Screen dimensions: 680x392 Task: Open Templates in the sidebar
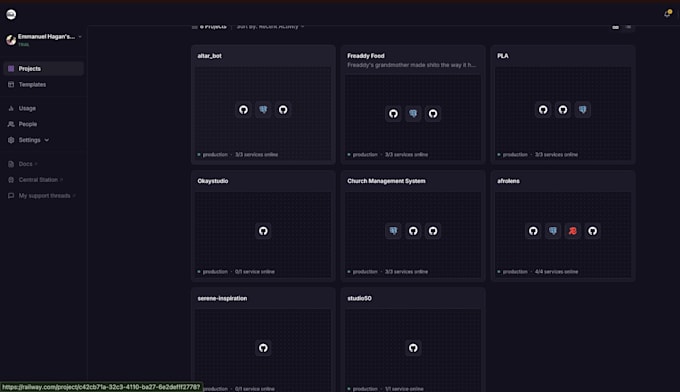(x=32, y=85)
